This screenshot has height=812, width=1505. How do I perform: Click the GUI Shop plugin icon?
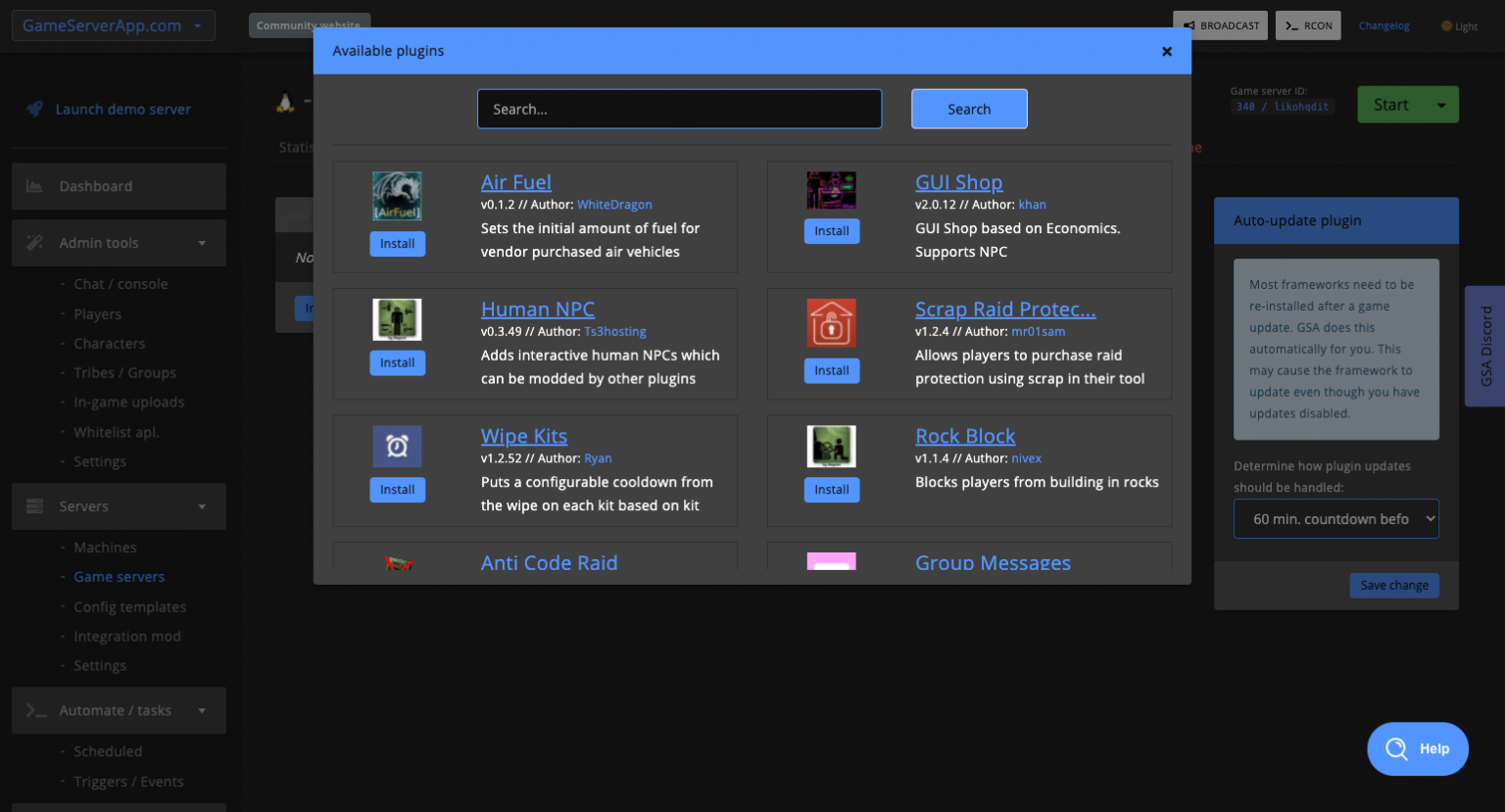pos(831,190)
